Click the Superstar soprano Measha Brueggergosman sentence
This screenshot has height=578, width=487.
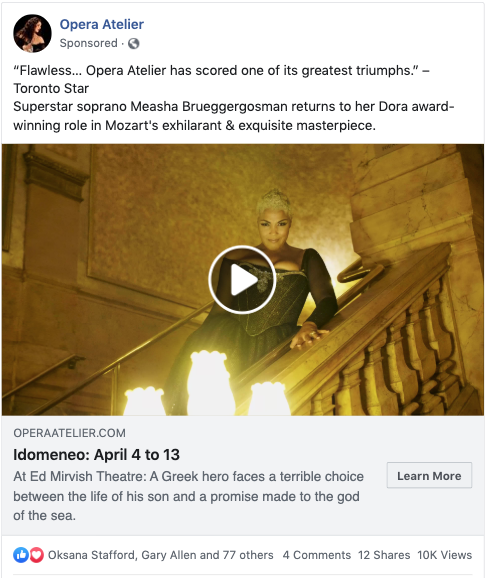pos(234,116)
